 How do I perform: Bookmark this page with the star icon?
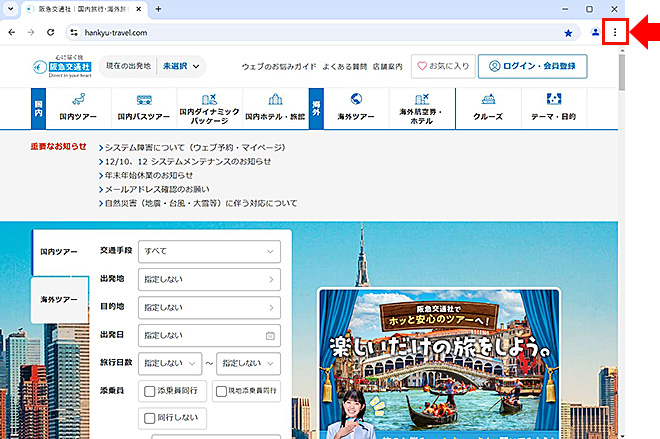click(569, 32)
